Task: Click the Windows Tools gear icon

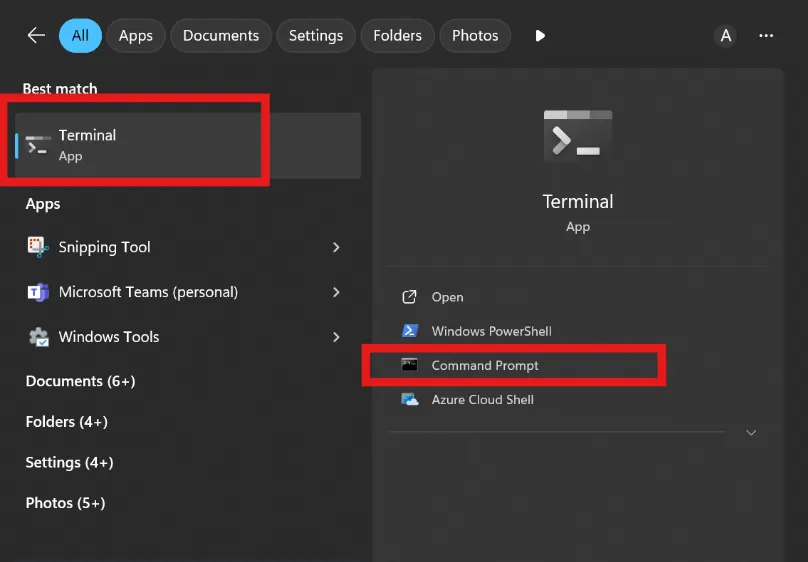Action: (38, 337)
